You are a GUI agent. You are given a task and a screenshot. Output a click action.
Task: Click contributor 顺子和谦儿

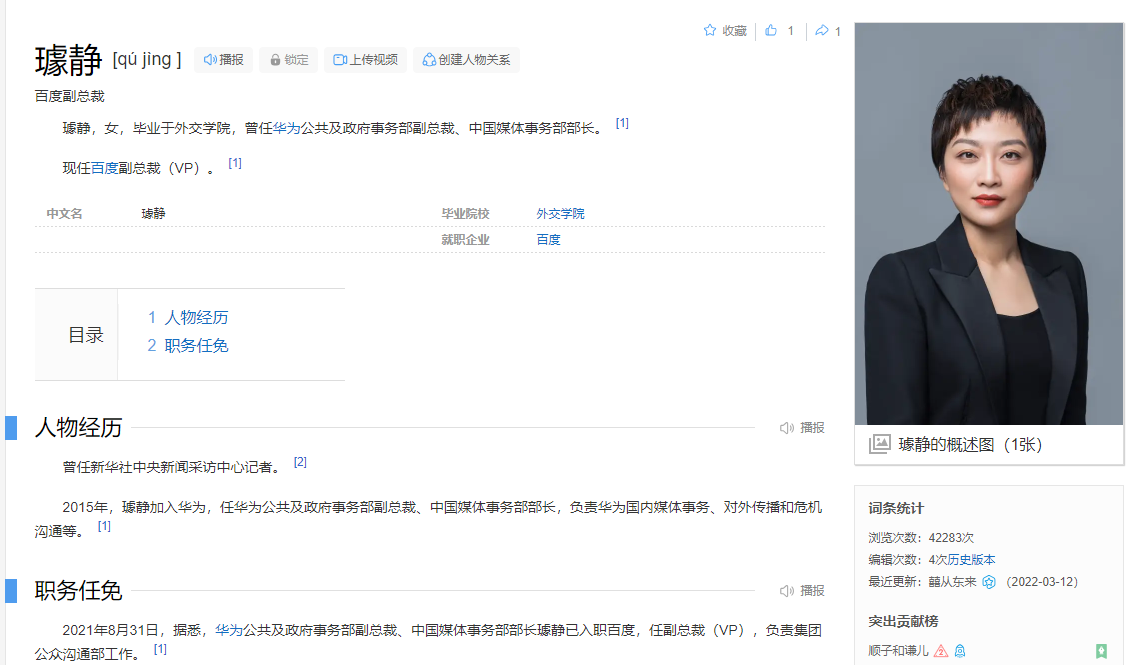coord(898,651)
